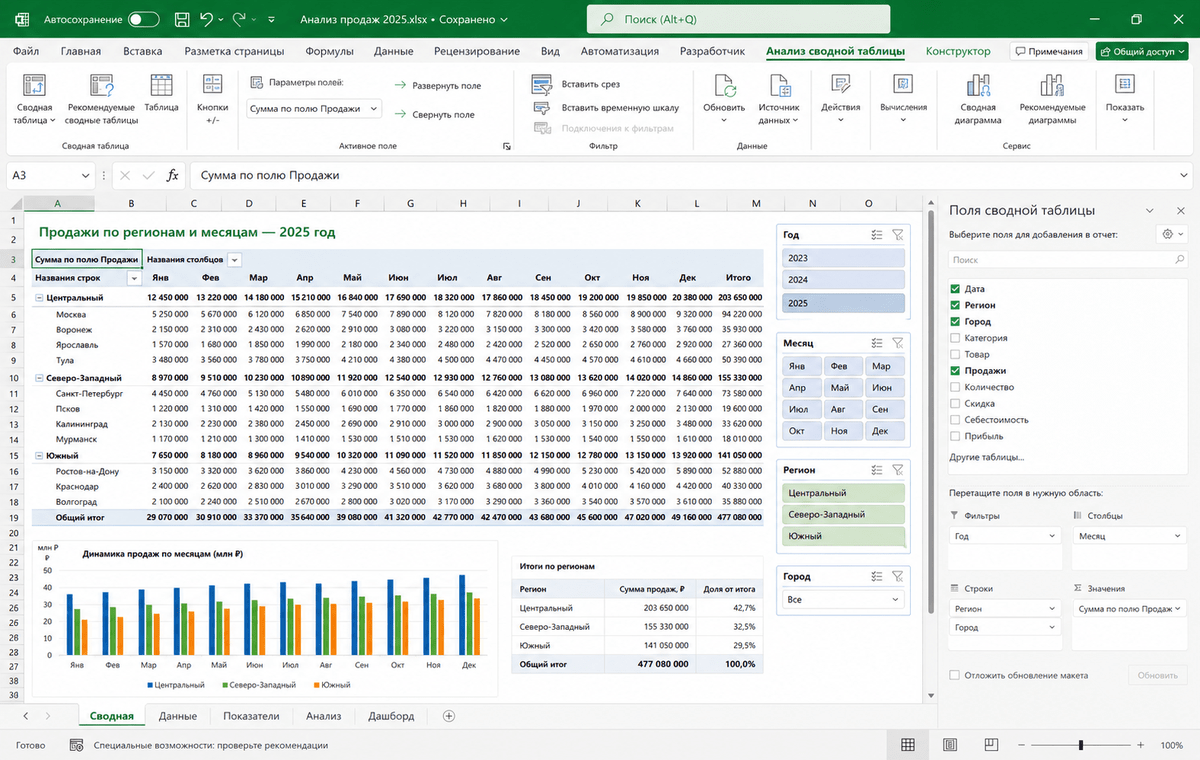The width and height of the screenshot is (1200, 760).
Task: Add a new sheet with plus button
Action: click(x=449, y=716)
